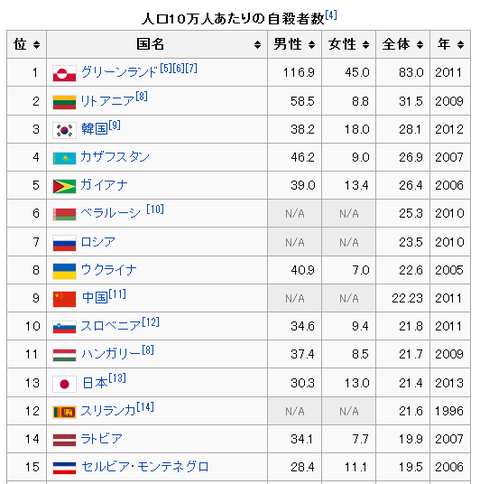Select year 2013 in 日本 row
This screenshot has height=484, width=480.
click(x=449, y=383)
